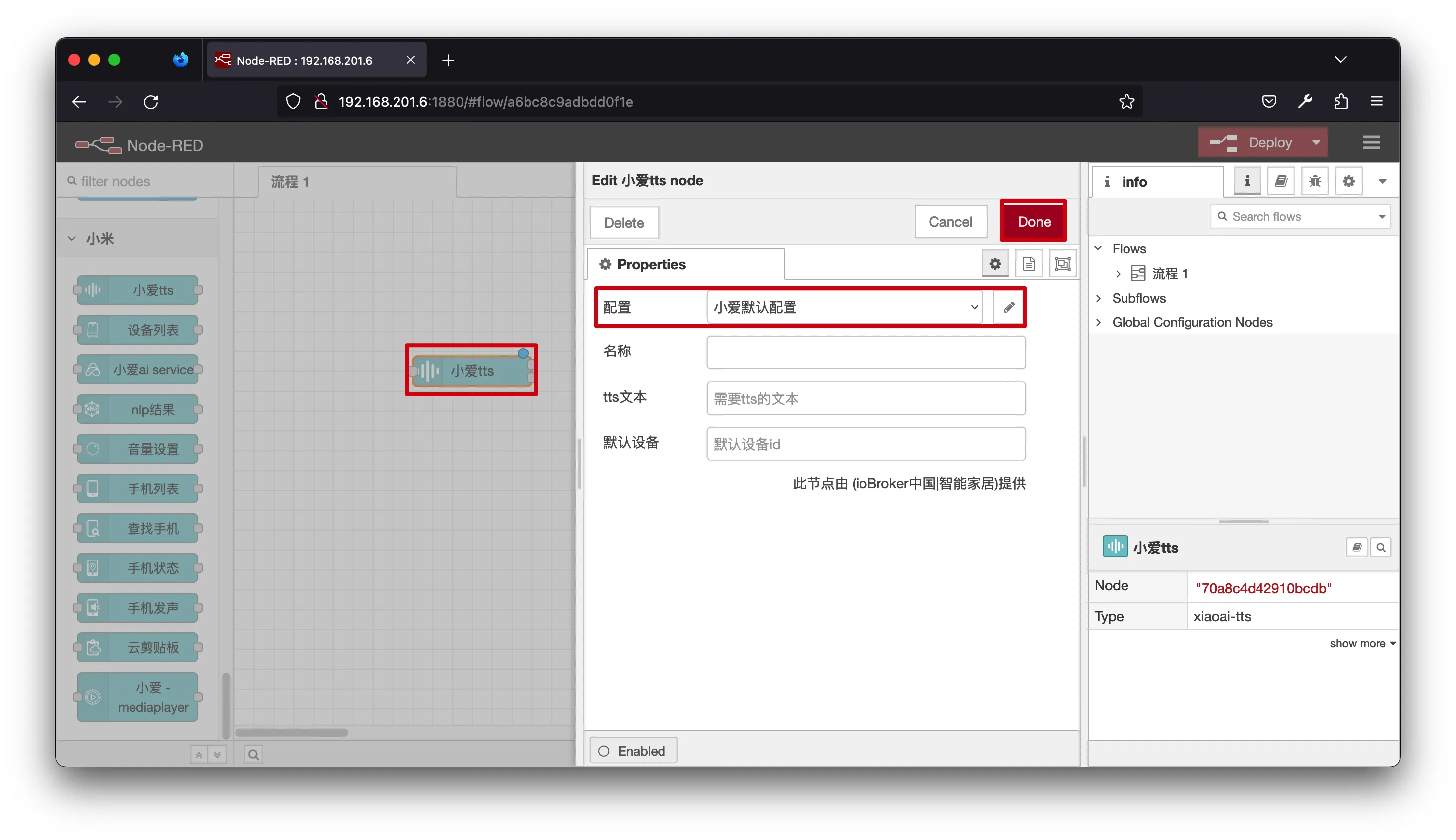Viewport: 1456px width, 840px height.
Task: Open the node description document icon
Action: [1029, 264]
